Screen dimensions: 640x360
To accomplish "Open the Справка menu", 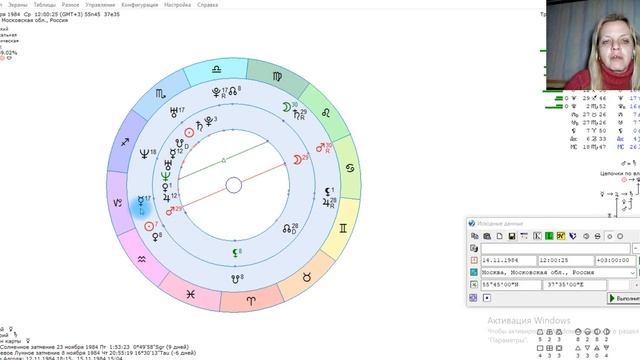I will [207, 5].
